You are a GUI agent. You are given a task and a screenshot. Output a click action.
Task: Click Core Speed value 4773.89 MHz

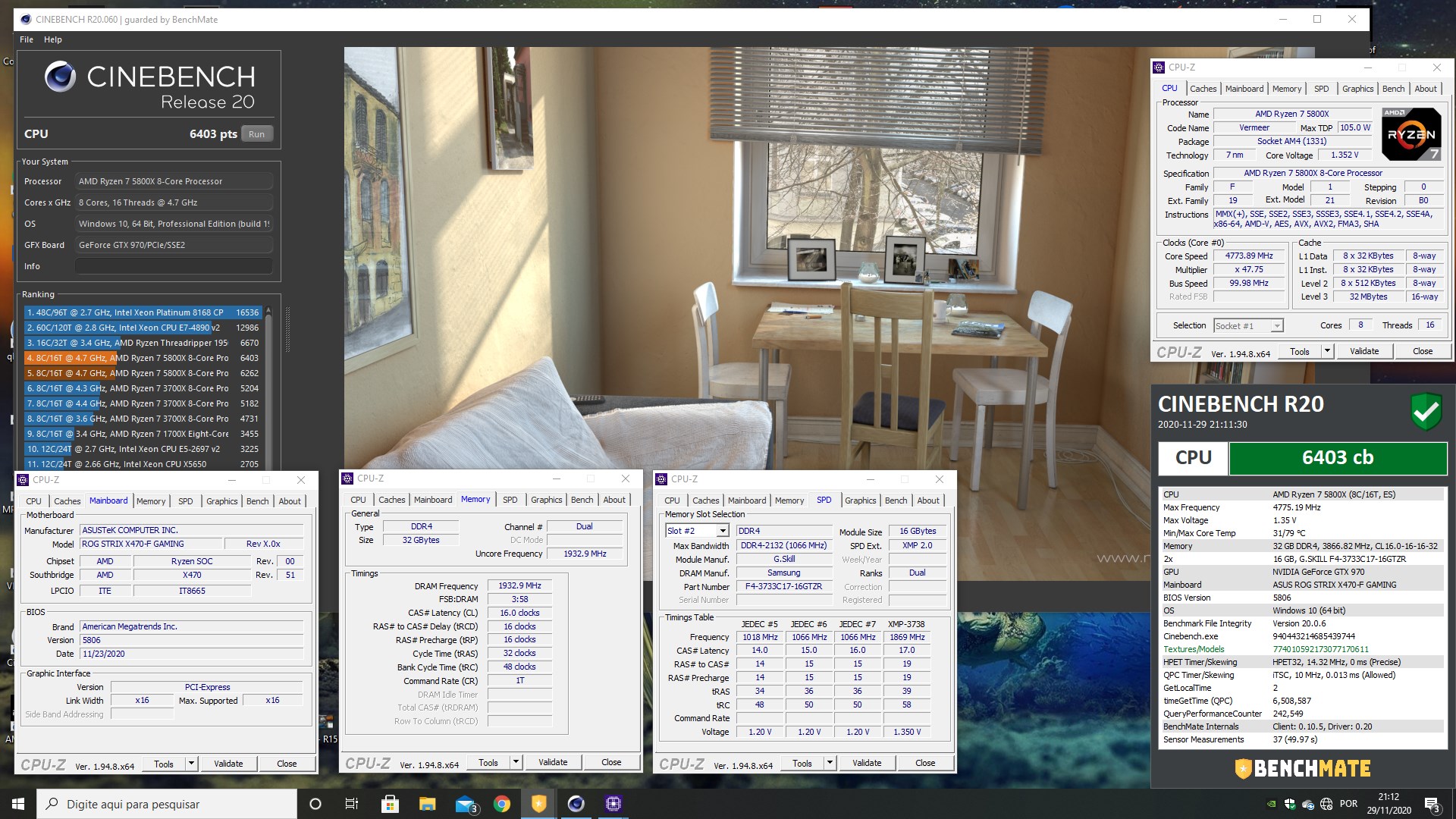[x=1249, y=256]
